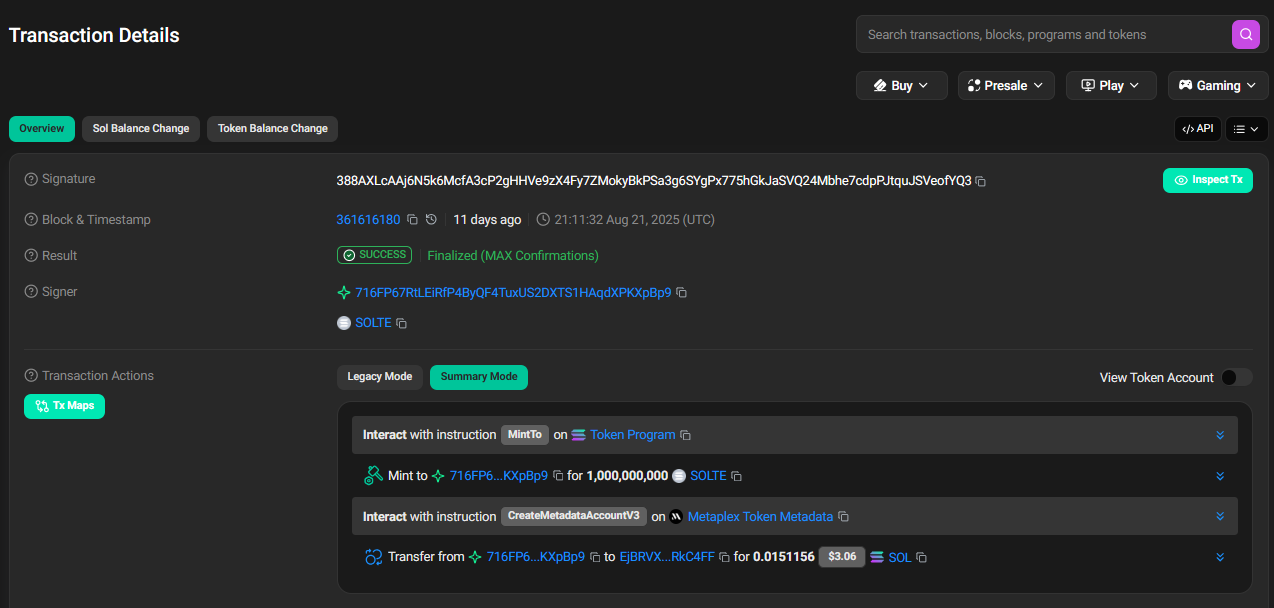Expand the MintTo instruction with its chevron
This screenshot has height=608, width=1274.
click(1219, 435)
